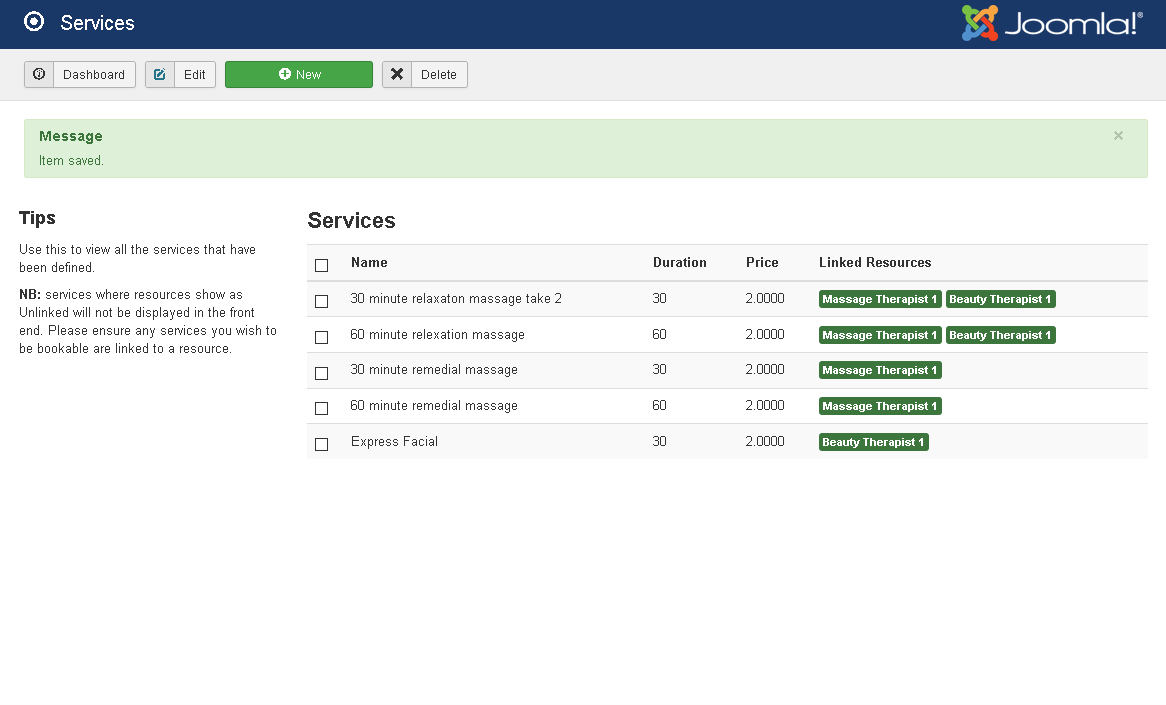Click the Dashboard button's info icon

pos(39,74)
